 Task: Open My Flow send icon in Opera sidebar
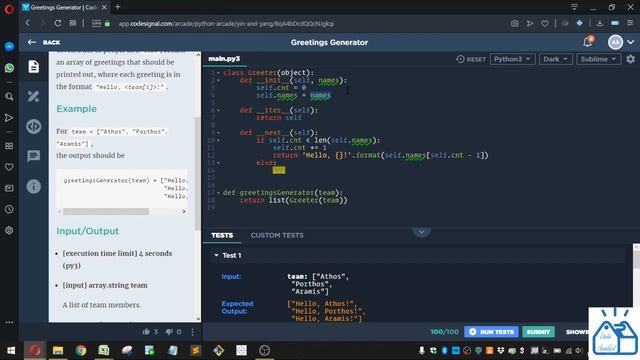[9, 118]
